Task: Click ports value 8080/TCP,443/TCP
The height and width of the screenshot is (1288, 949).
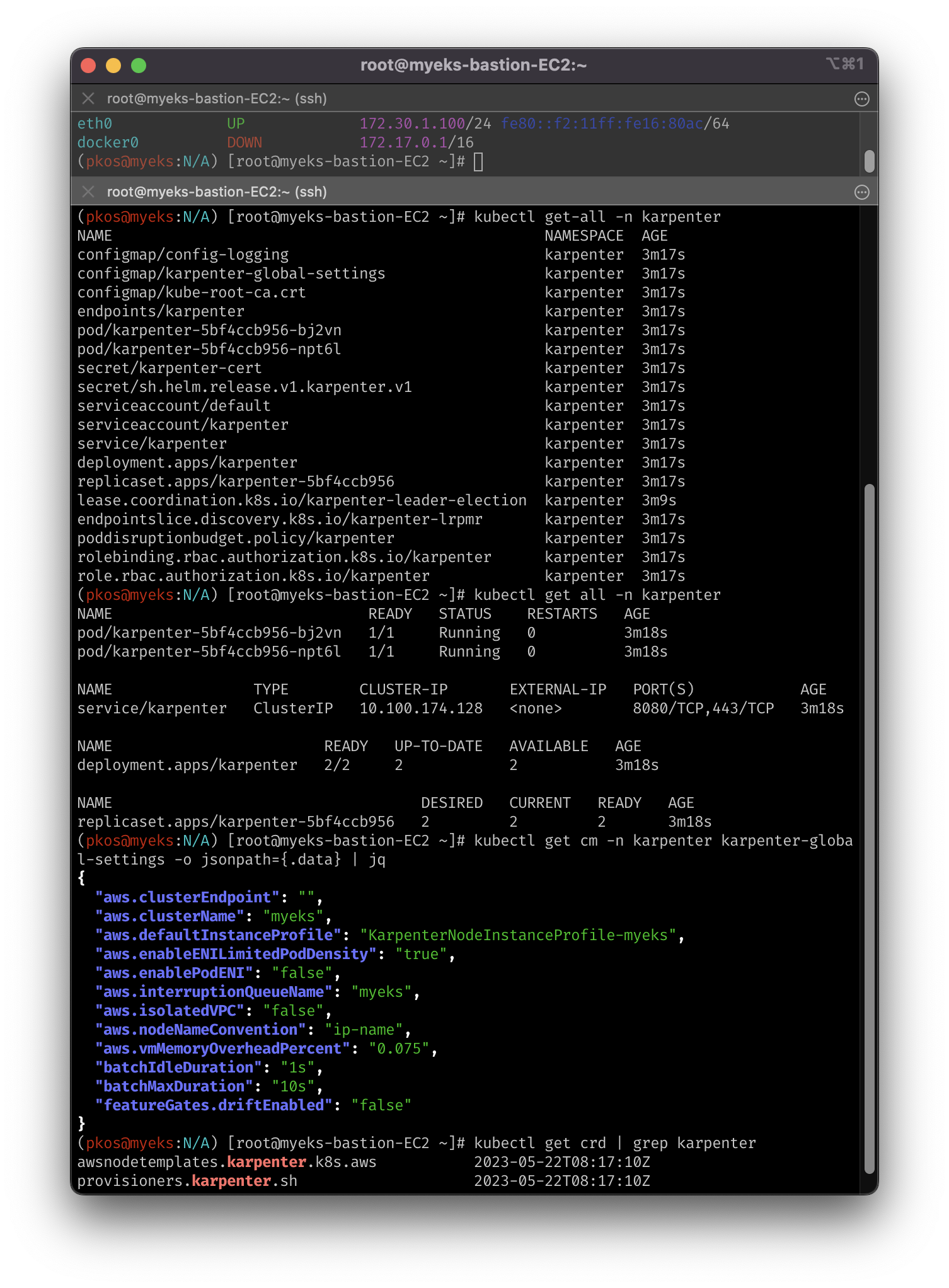Action: [703, 708]
